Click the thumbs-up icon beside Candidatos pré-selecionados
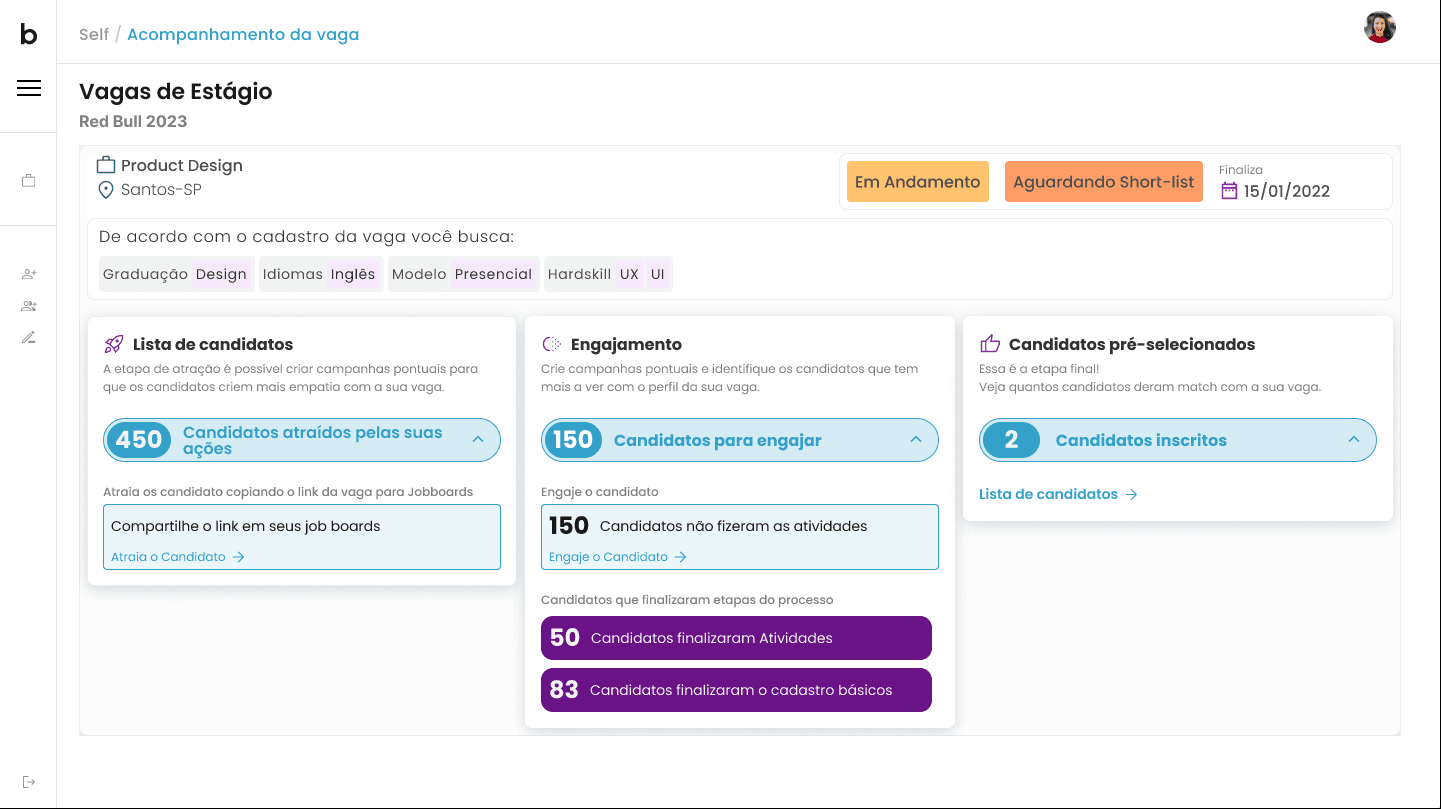 click(x=990, y=345)
